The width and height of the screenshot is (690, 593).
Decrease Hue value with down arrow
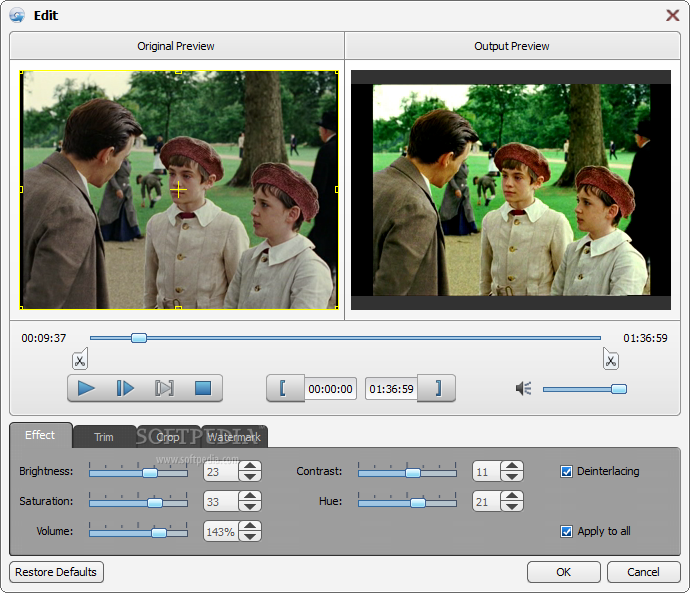tap(512, 506)
